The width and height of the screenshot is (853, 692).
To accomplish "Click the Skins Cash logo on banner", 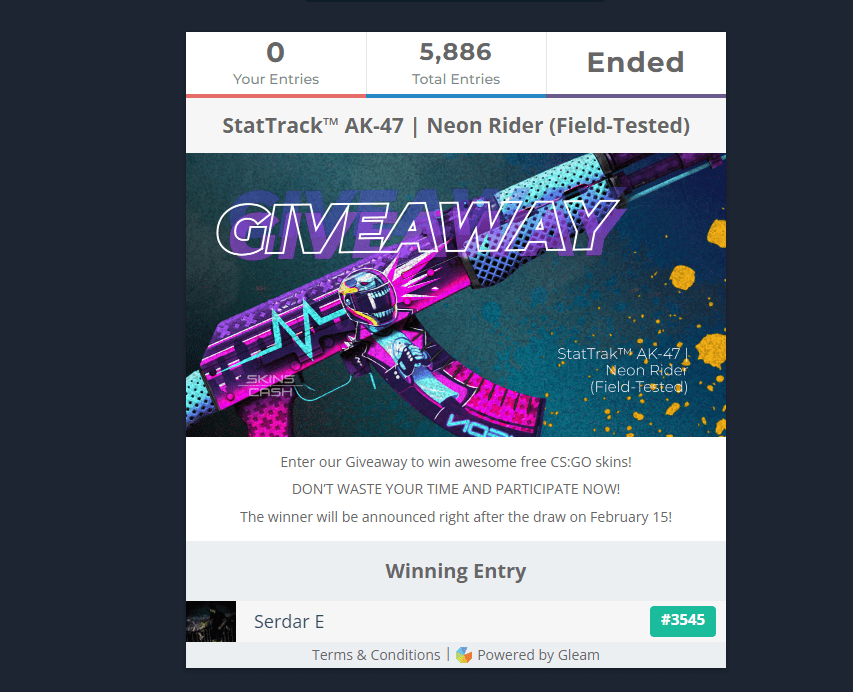I will tap(270, 385).
